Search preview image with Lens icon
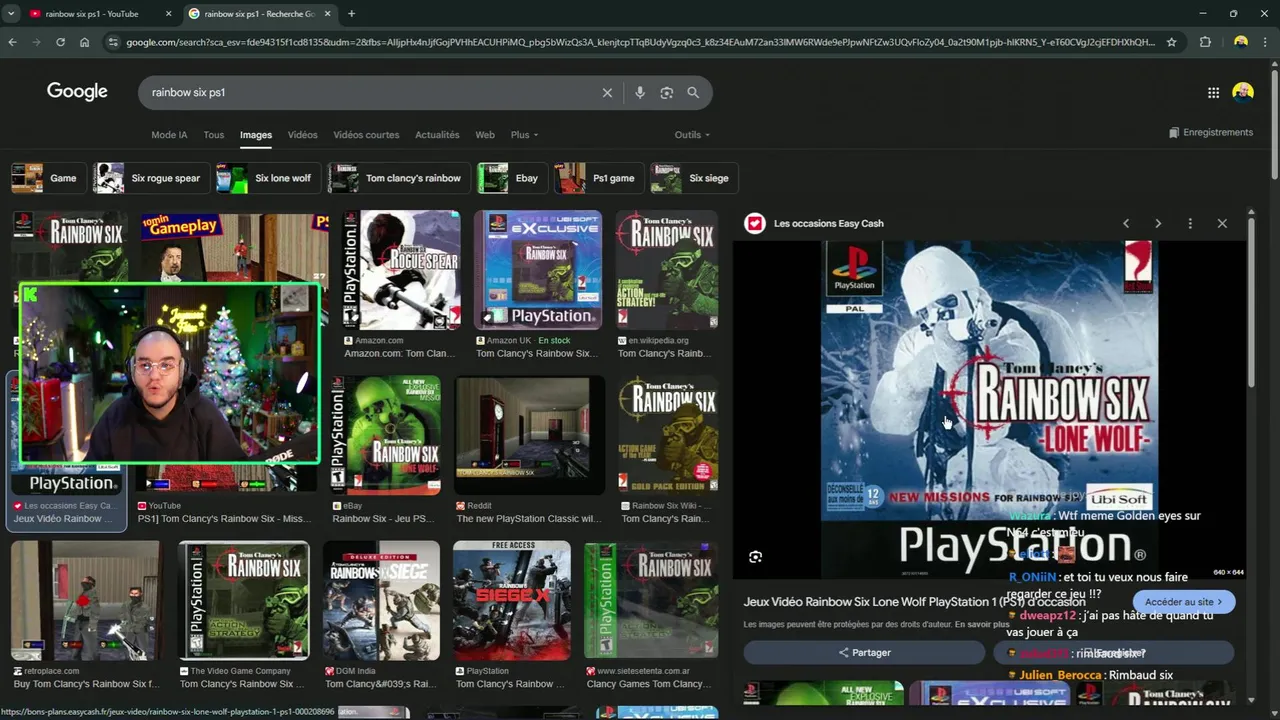This screenshot has height=720, width=1280. pyautogui.click(x=756, y=557)
